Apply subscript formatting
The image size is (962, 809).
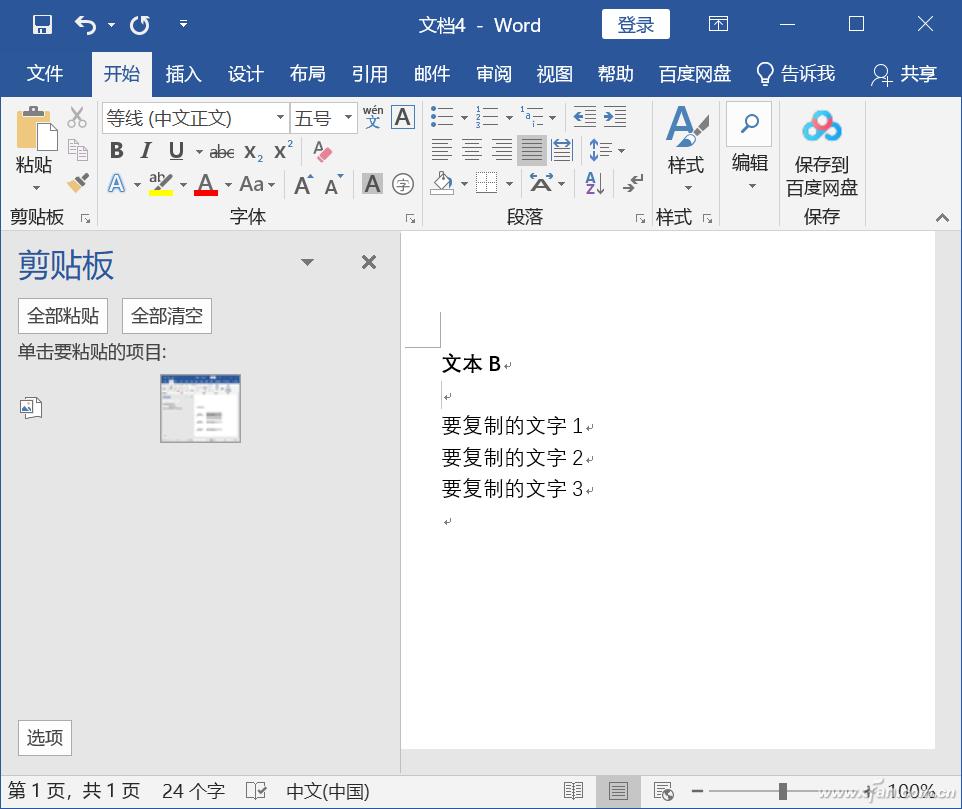point(252,150)
